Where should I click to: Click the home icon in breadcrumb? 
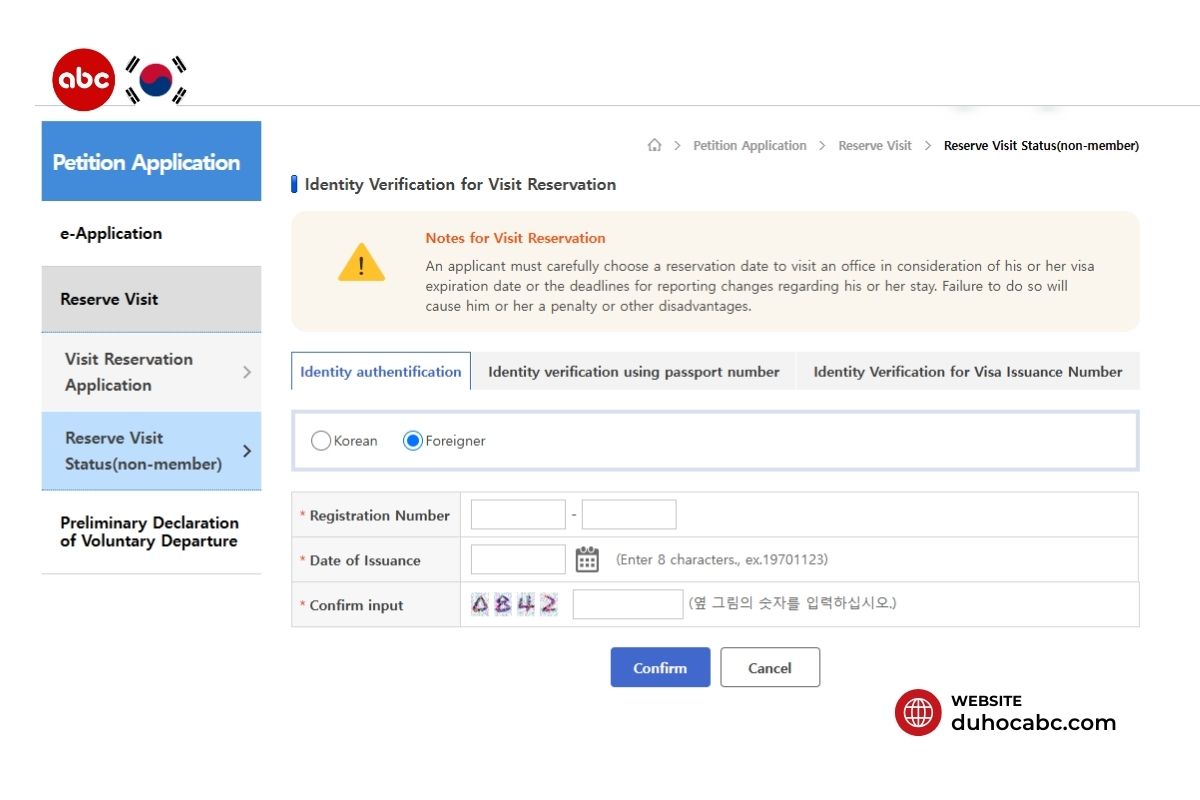click(654, 146)
